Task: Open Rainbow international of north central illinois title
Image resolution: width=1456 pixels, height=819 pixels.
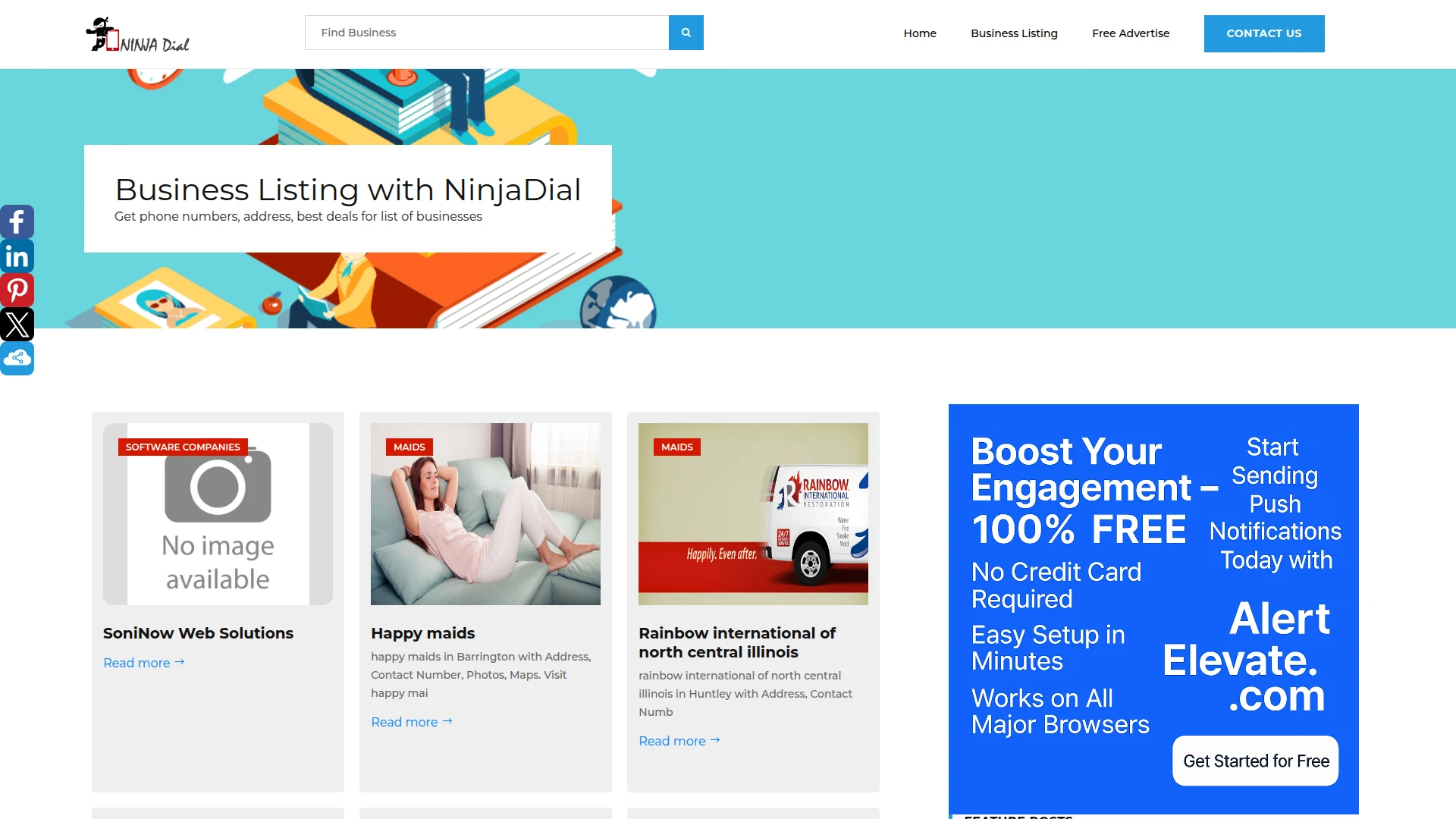Action: (737, 642)
